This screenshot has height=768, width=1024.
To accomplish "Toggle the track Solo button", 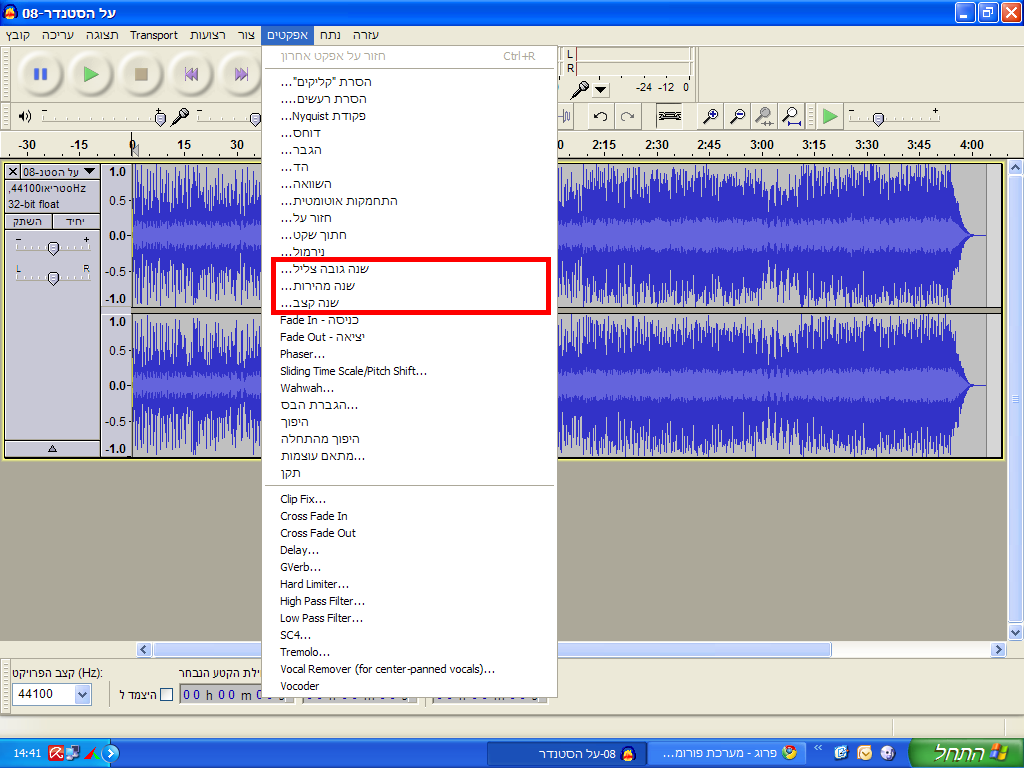I will point(76,221).
